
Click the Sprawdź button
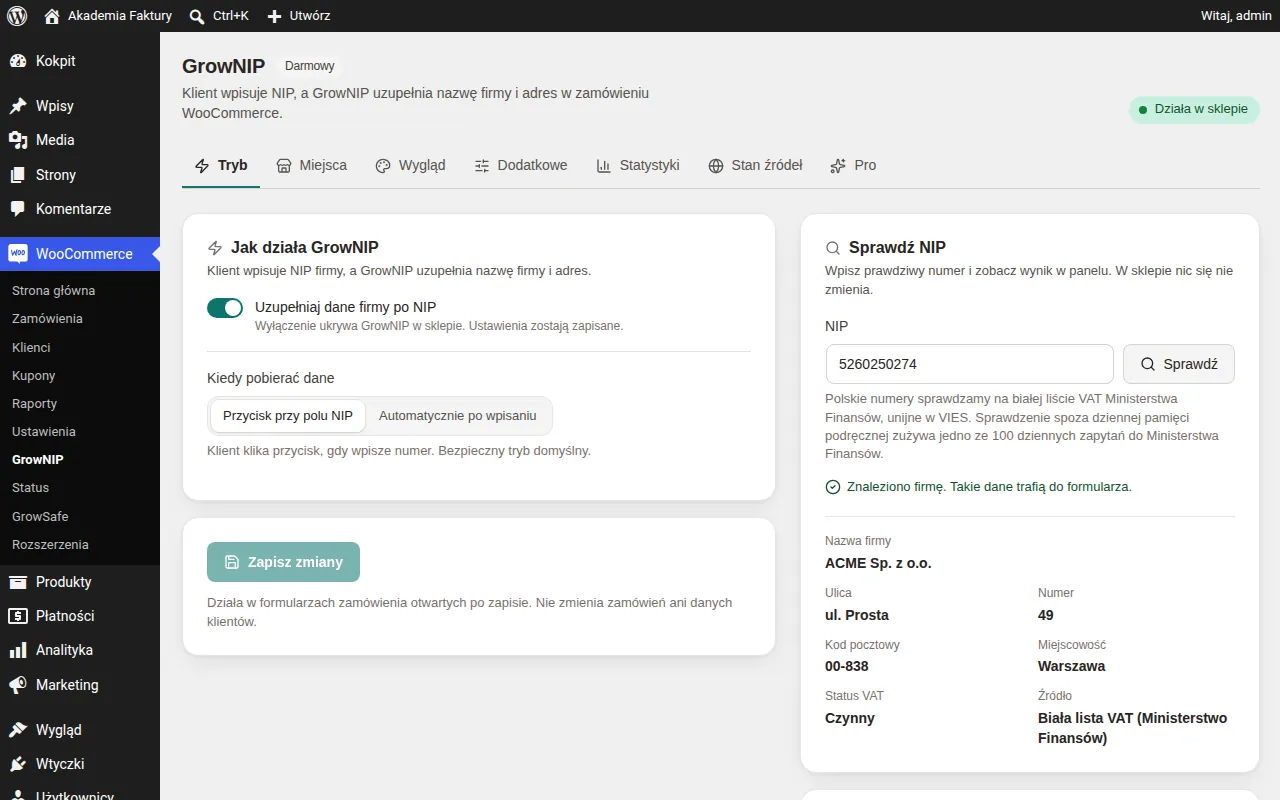point(1179,364)
